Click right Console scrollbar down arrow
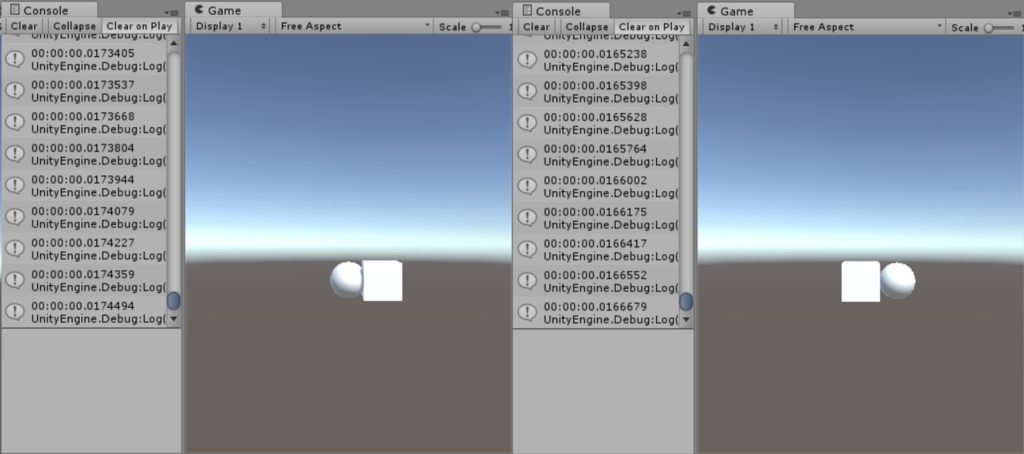 pyautogui.click(x=686, y=319)
